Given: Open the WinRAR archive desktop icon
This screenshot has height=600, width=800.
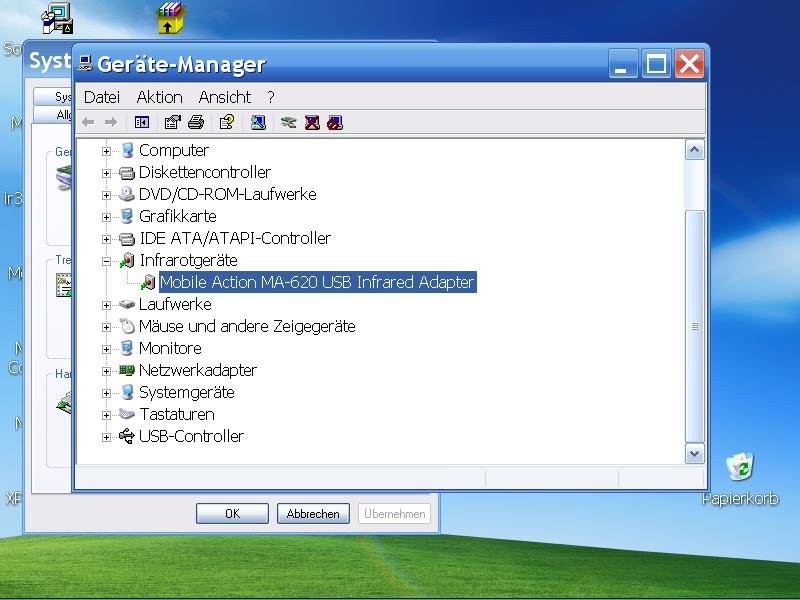Looking at the screenshot, I should 170,18.
